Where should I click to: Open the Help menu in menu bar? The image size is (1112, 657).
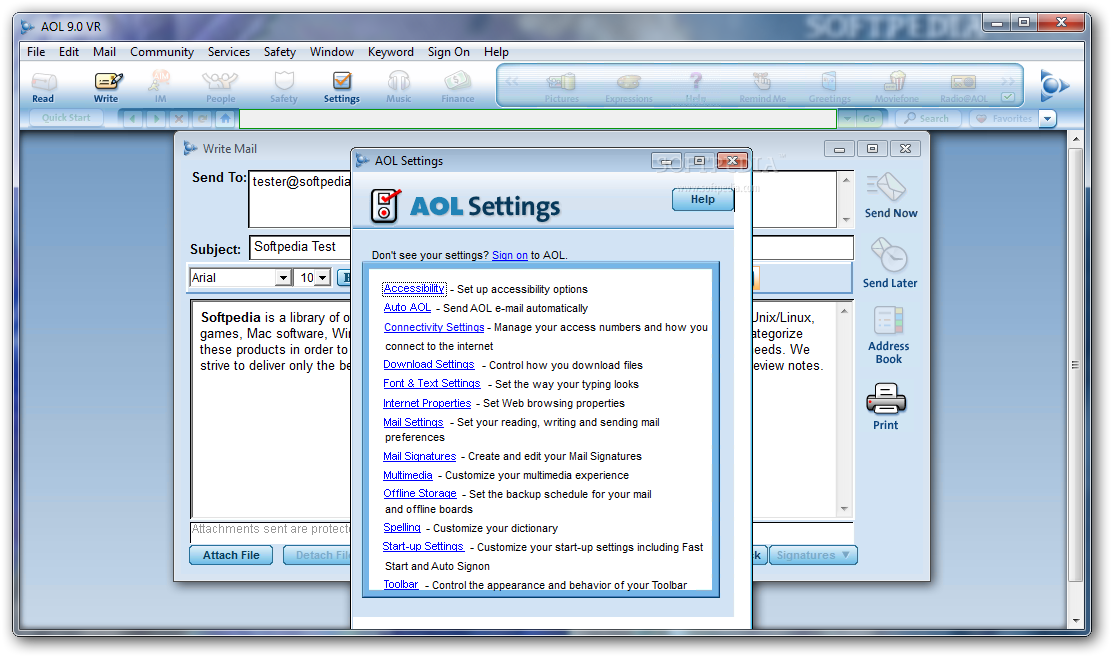pos(496,52)
